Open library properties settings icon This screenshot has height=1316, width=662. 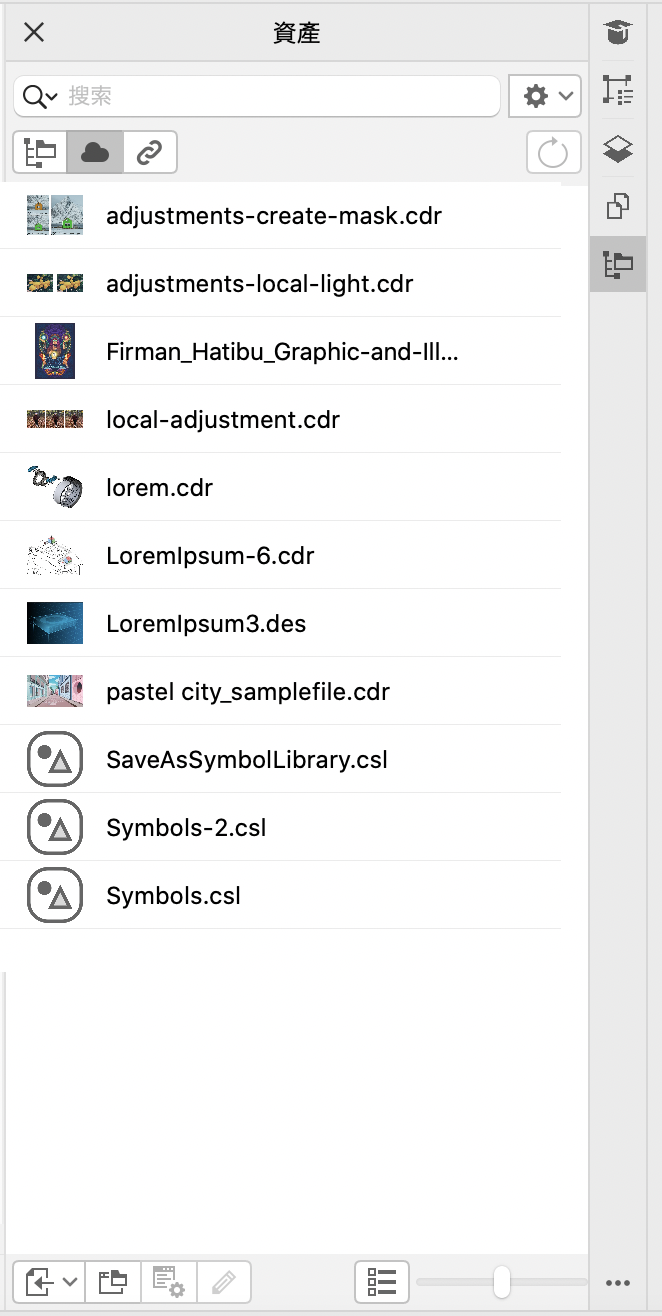(x=167, y=1281)
